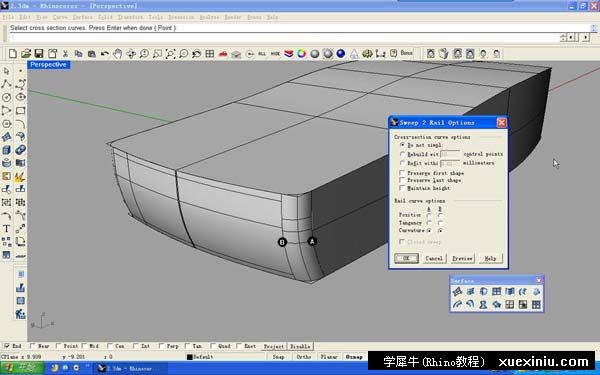Click the Undo arrow icon
Screen dimensions: 600x375
click(x=104, y=54)
